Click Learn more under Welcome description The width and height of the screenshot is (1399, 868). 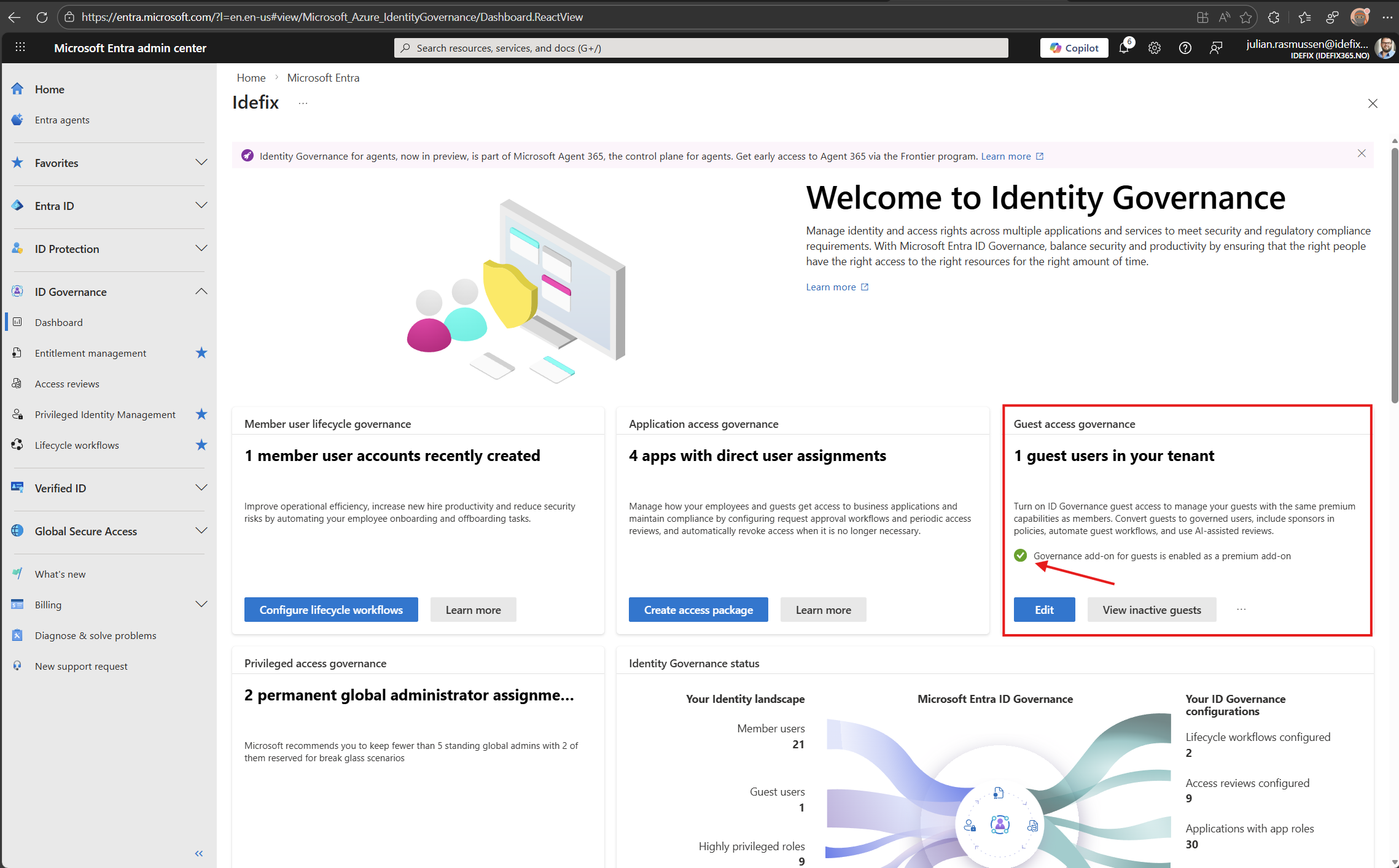click(x=837, y=287)
